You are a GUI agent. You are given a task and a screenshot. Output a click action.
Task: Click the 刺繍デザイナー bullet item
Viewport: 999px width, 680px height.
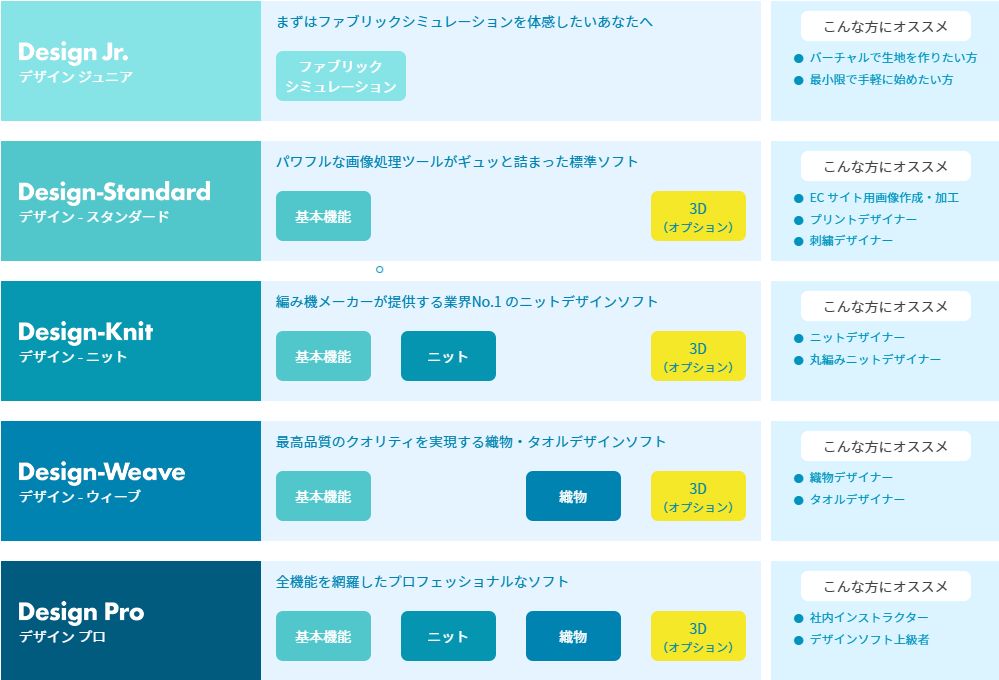tap(844, 240)
